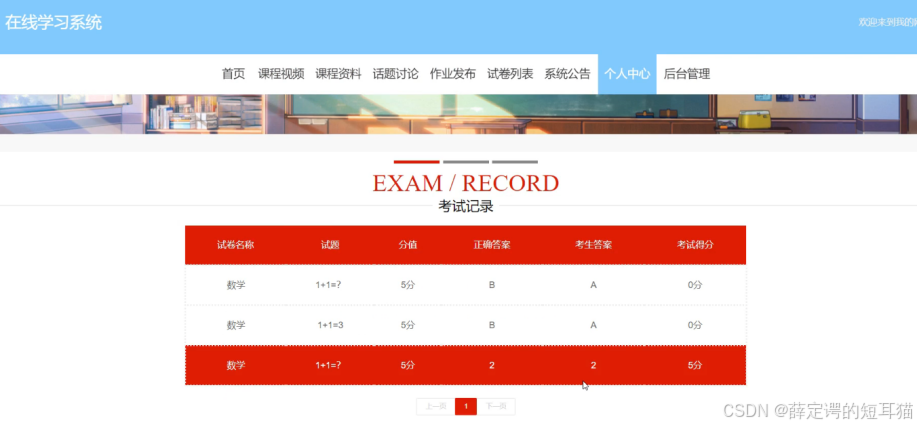
Task: Click correct answer B in the 1+1=3 row
Action: click(x=492, y=325)
